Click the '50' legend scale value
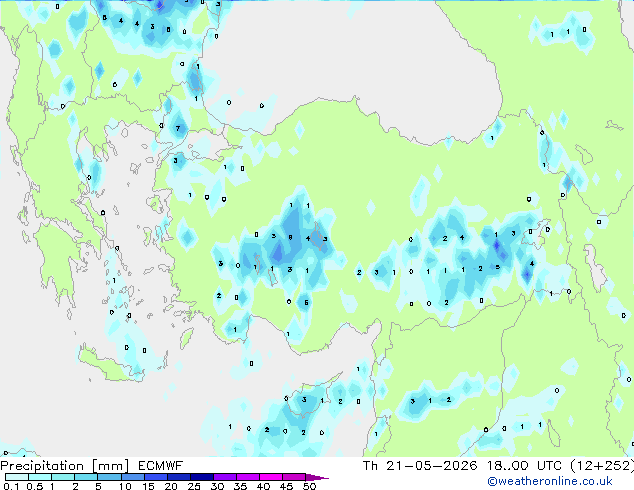This screenshot has height=490, width=634. tap(309, 486)
